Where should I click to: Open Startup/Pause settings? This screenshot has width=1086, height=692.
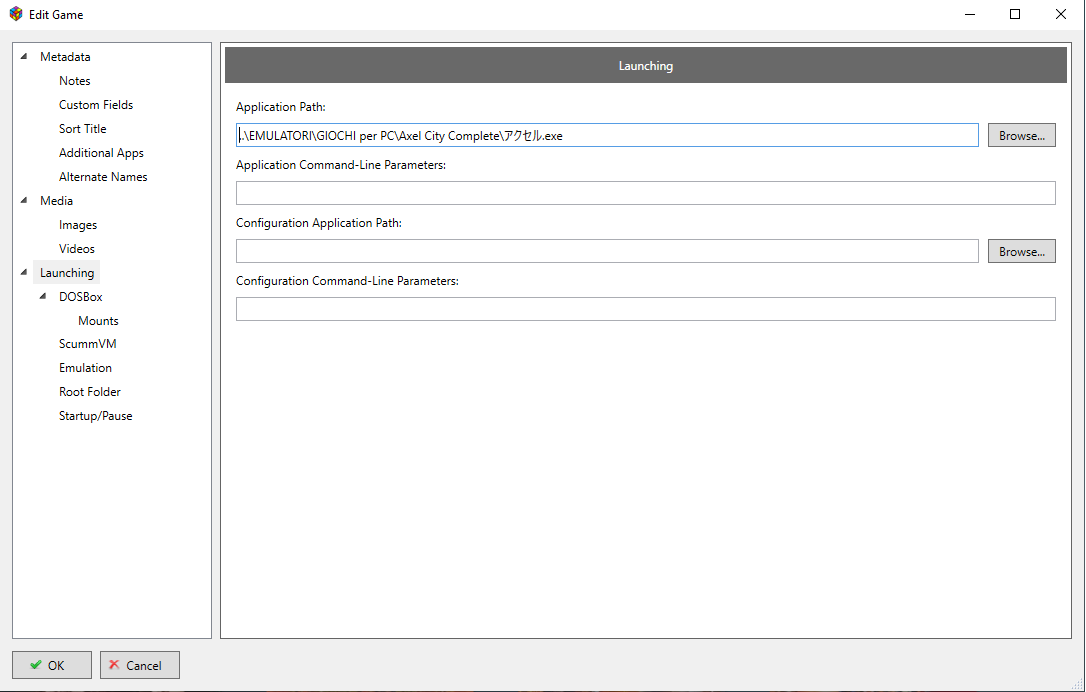[96, 416]
